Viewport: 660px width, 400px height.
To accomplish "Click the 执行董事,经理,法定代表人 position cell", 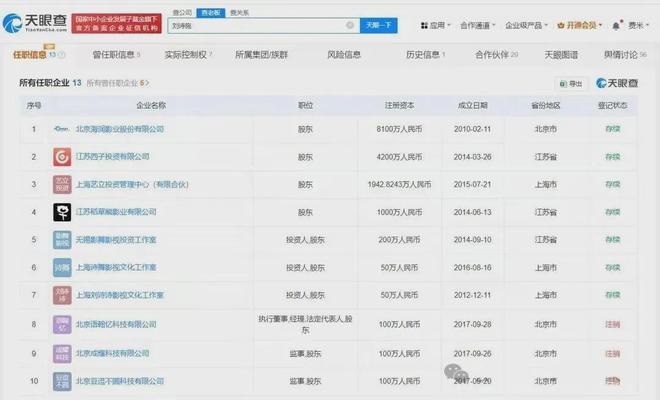I will (306, 324).
